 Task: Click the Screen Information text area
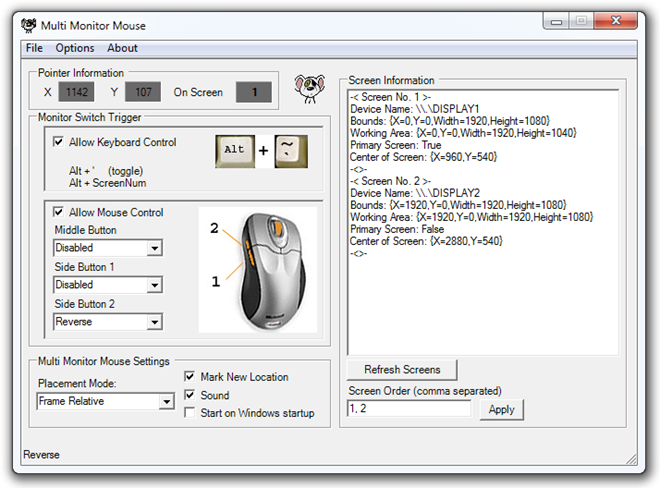coord(483,222)
